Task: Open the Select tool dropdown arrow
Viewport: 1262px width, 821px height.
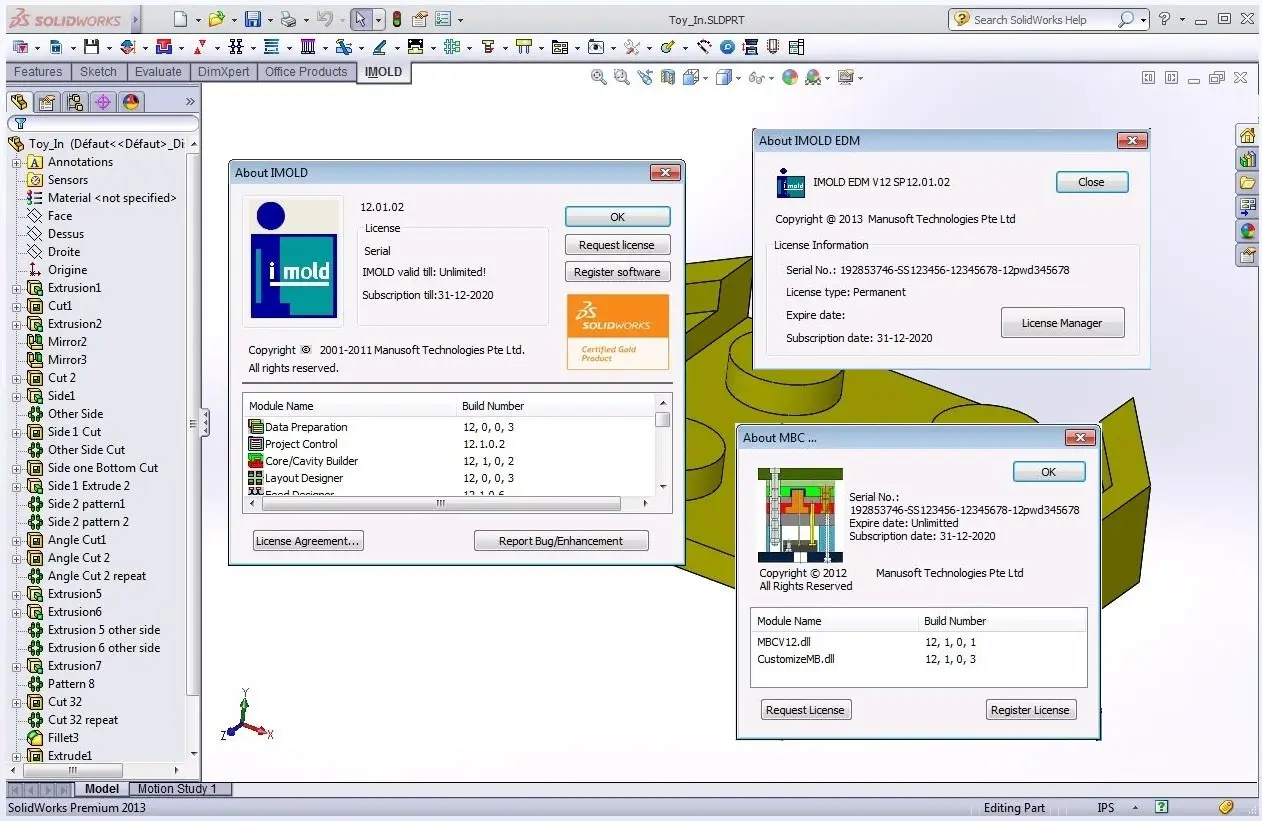Action: point(378,20)
